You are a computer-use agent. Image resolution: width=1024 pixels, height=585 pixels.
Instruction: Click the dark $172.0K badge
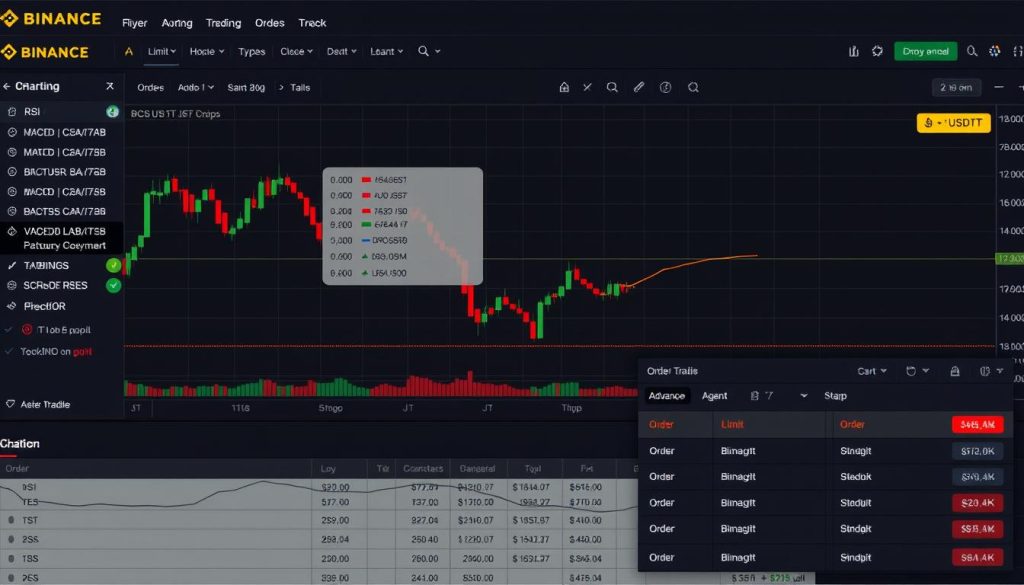pos(978,451)
